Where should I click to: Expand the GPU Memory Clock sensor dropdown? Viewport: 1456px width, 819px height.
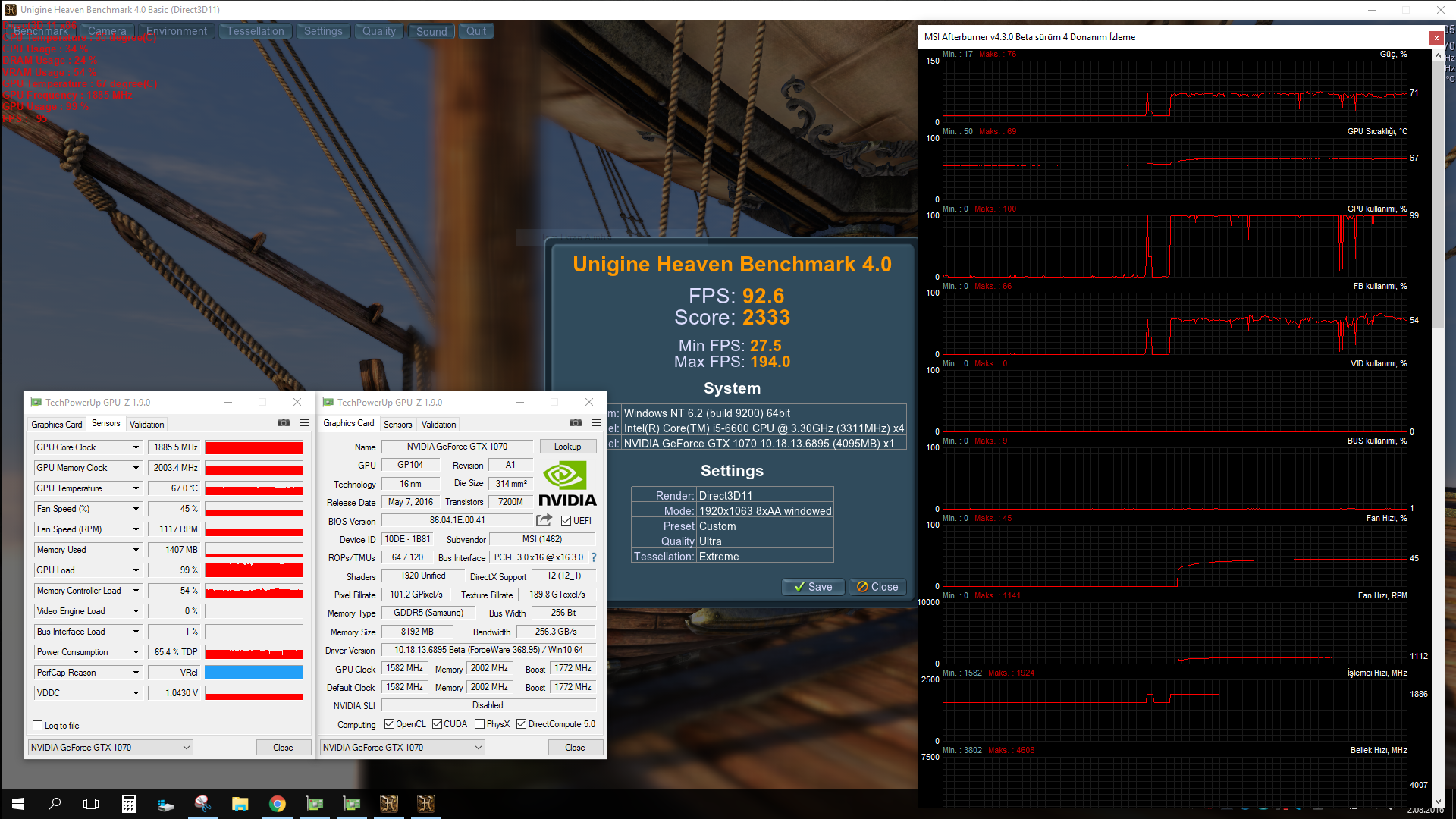coord(136,468)
